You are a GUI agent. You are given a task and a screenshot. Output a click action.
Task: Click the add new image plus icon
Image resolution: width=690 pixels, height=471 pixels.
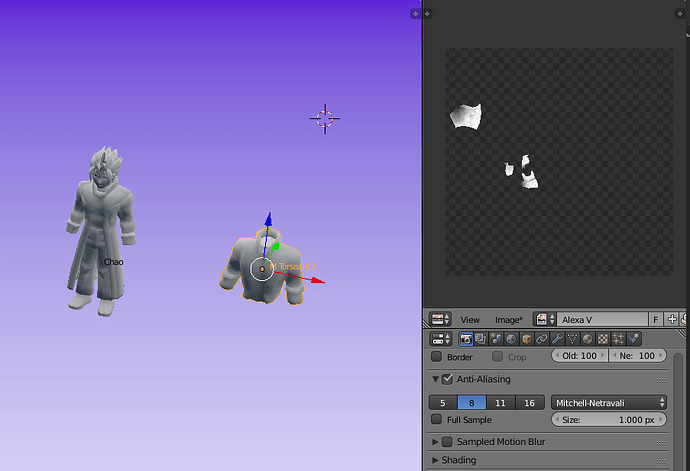[x=672, y=320]
